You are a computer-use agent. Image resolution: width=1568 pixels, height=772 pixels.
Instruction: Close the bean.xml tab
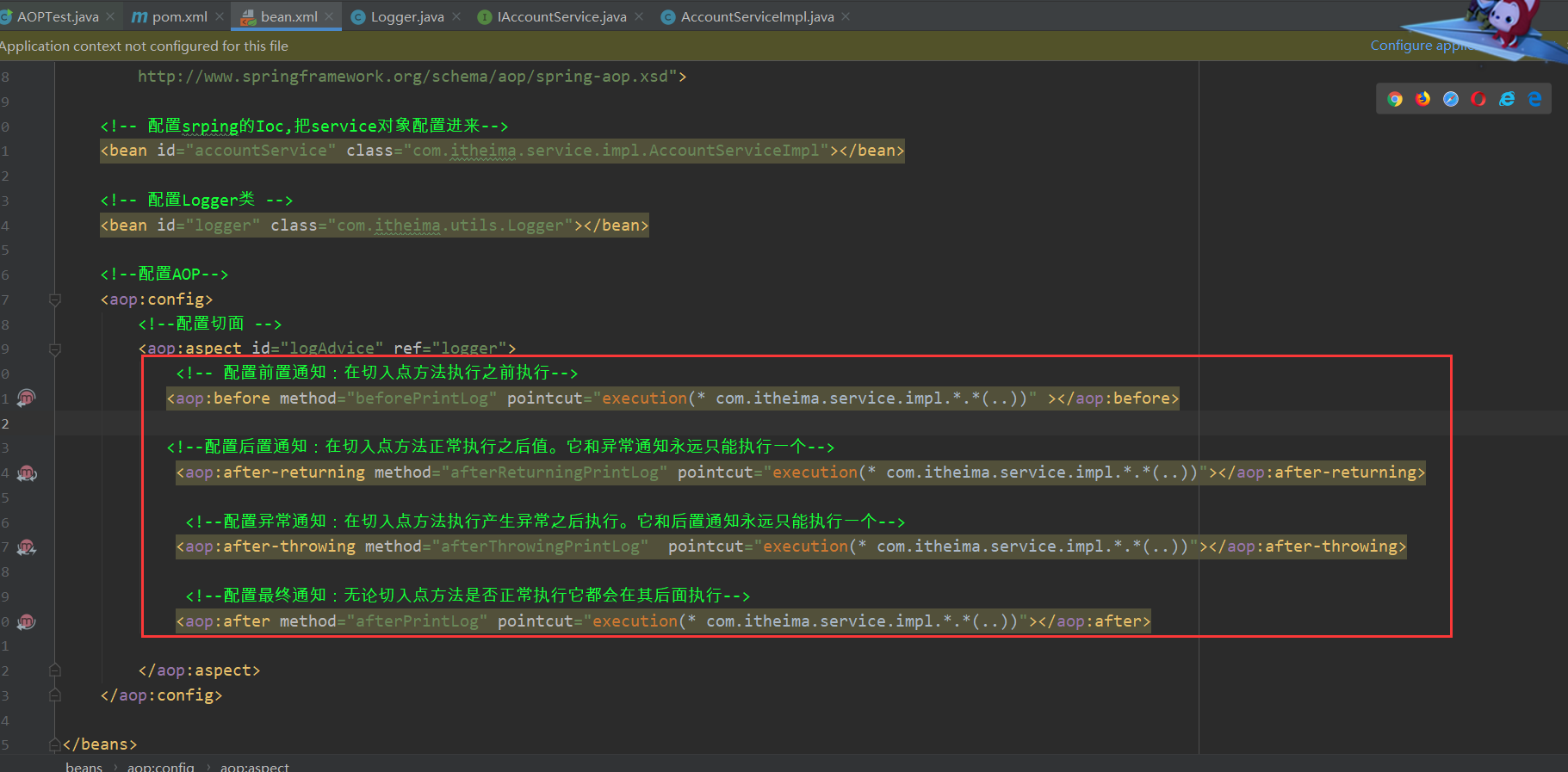click(329, 16)
